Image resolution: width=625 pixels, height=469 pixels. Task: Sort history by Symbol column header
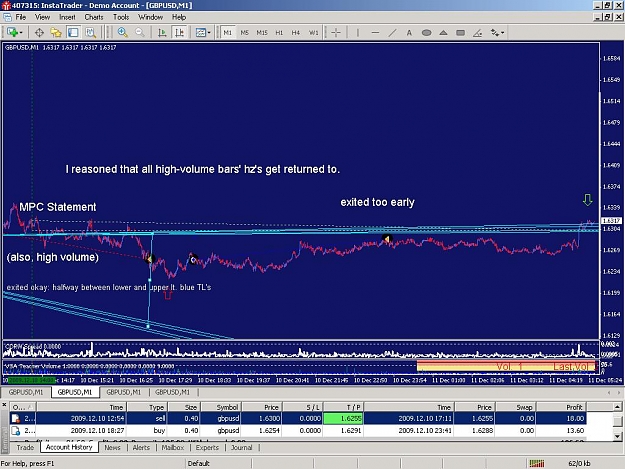(x=221, y=407)
